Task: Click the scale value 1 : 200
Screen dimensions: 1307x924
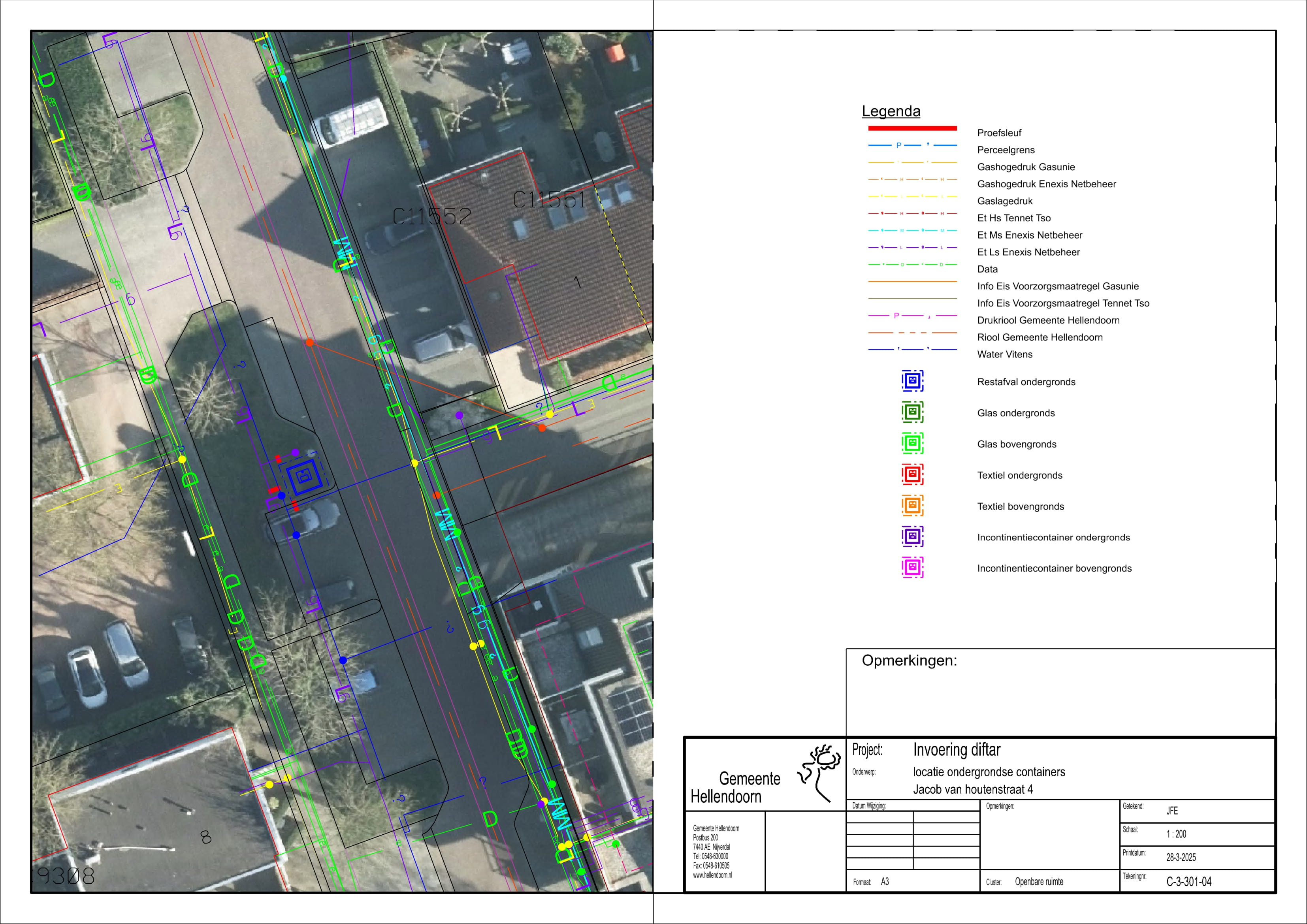Action: coord(1176,834)
